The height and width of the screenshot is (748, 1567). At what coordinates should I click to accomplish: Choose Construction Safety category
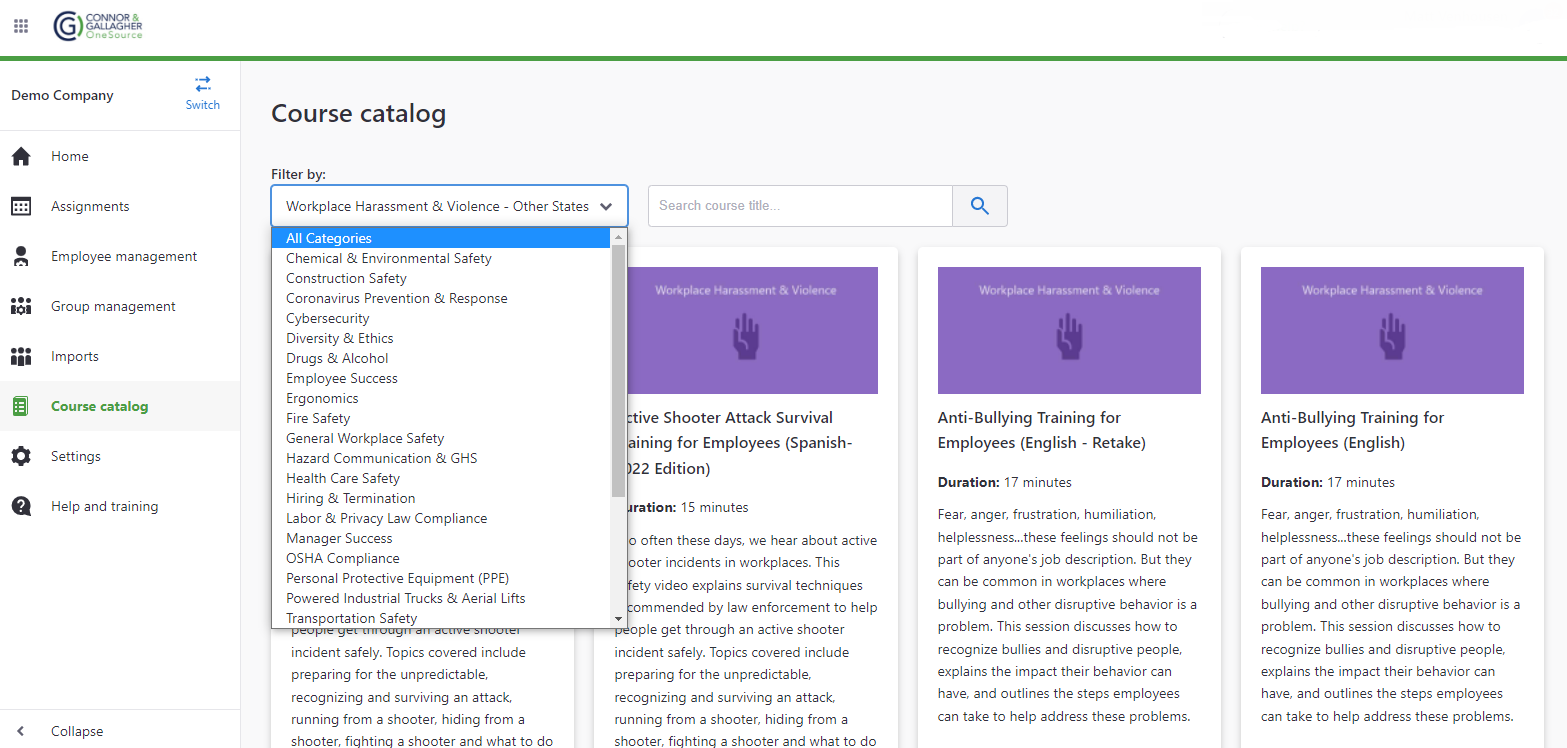tap(441, 278)
